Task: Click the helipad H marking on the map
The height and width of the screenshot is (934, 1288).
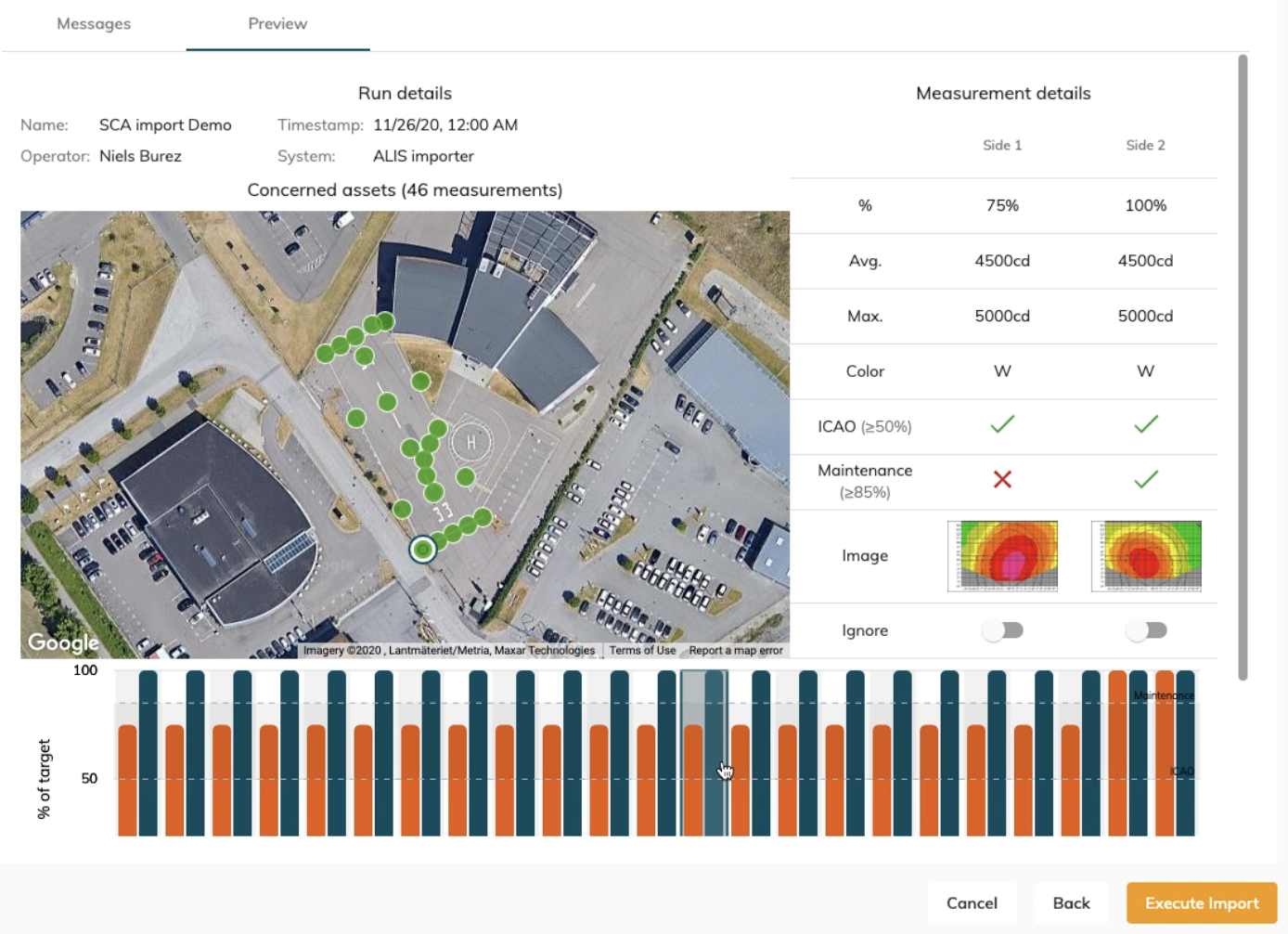Action: coord(470,443)
